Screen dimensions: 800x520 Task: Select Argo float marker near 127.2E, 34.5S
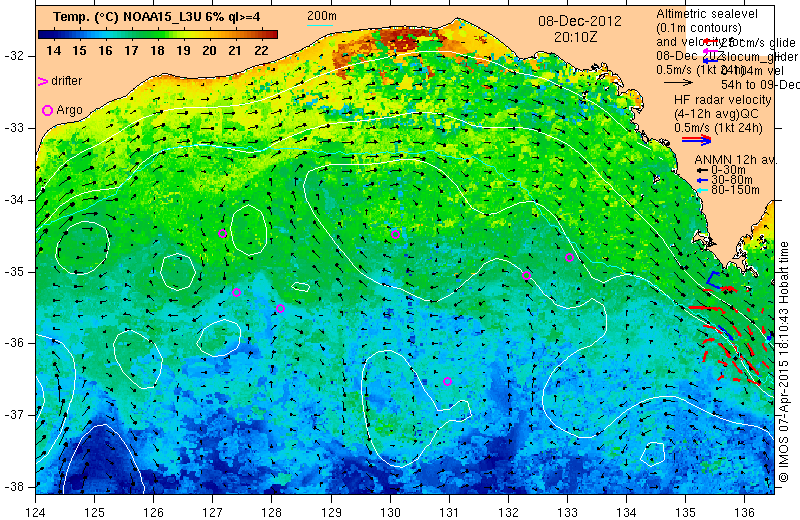point(222,234)
